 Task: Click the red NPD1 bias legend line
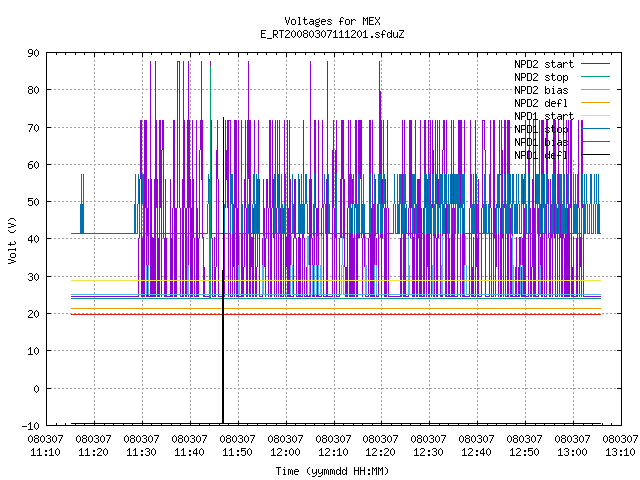pyautogui.click(x=596, y=142)
